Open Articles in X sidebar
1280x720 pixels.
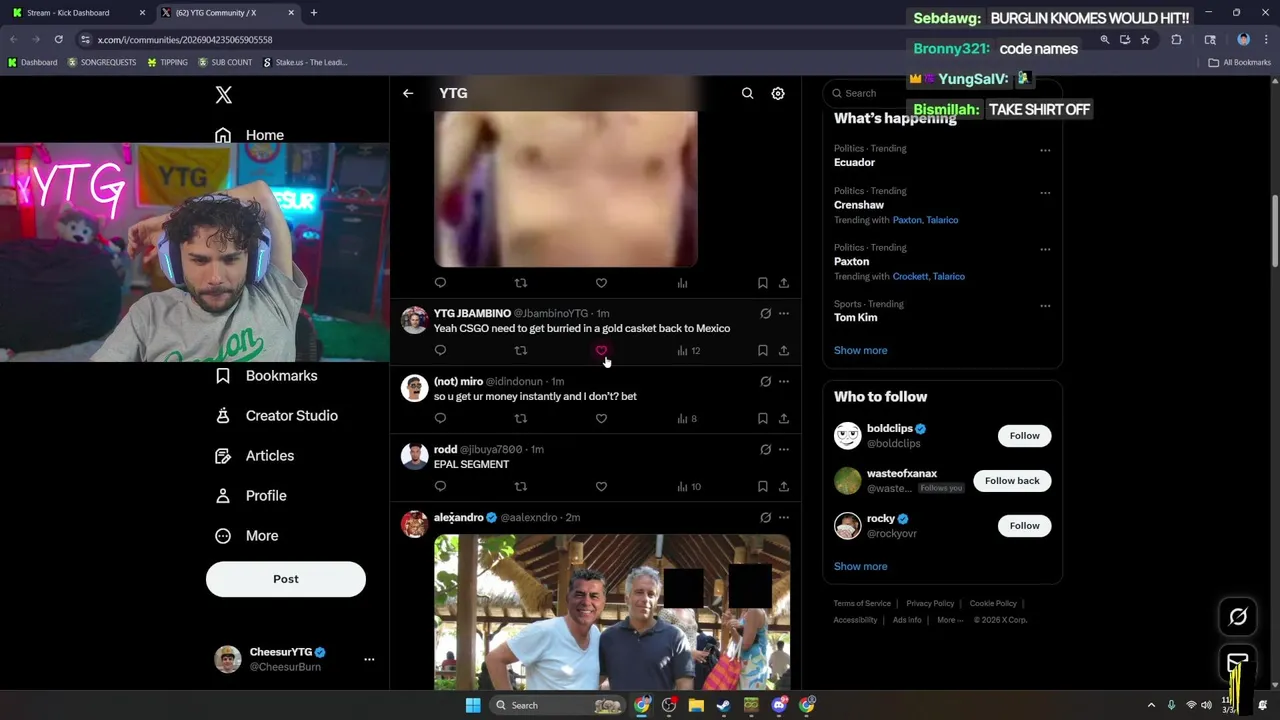255,455
